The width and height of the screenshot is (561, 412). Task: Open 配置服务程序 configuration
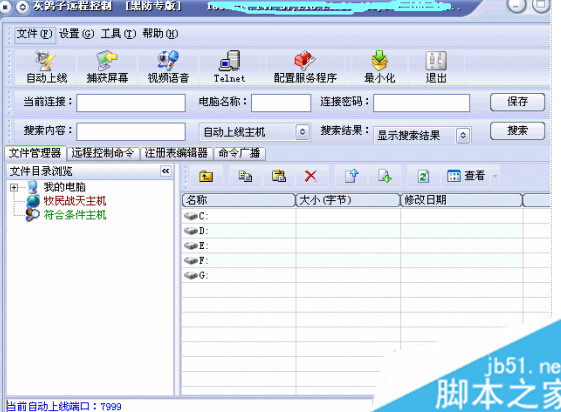(305, 67)
